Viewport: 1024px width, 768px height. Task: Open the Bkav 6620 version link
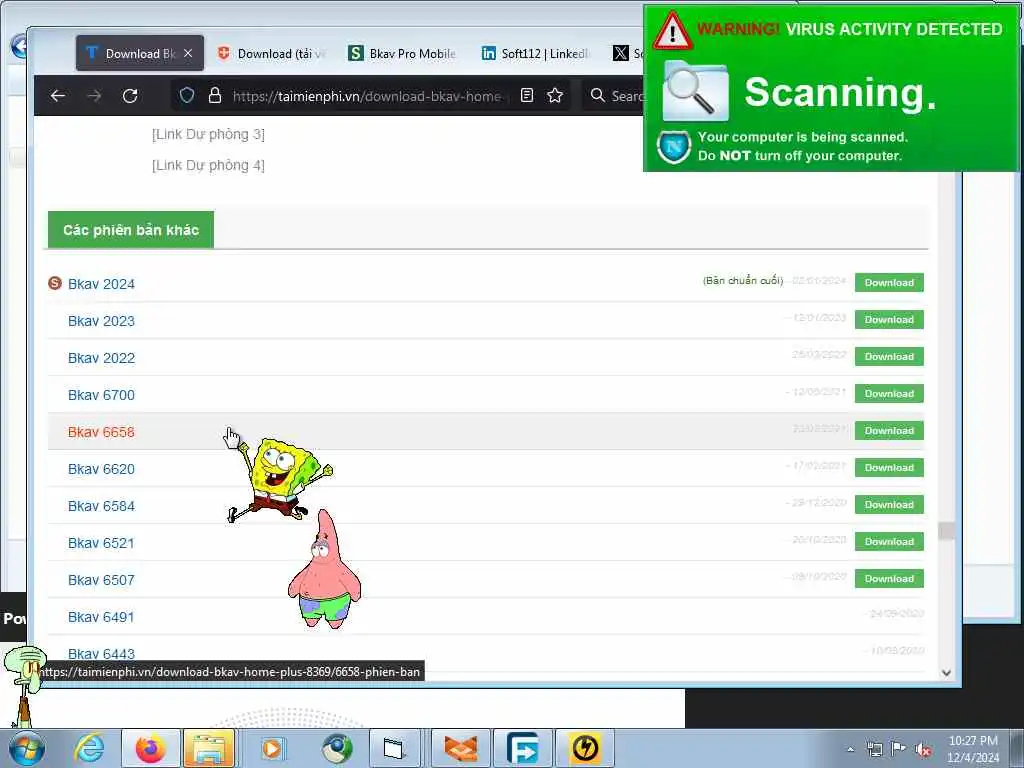coord(101,469)
